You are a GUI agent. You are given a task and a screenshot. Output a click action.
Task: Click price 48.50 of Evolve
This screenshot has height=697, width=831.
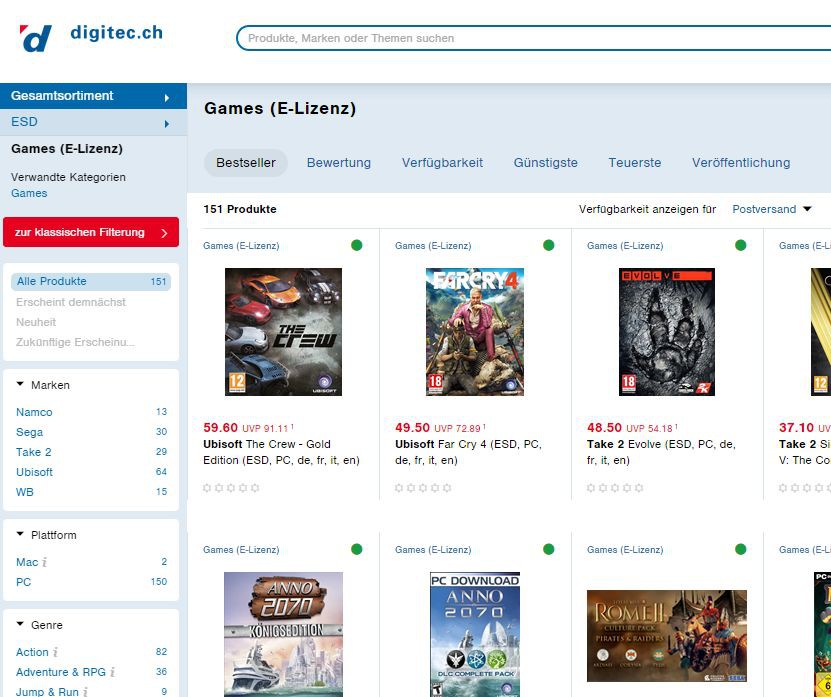(604, 427)
